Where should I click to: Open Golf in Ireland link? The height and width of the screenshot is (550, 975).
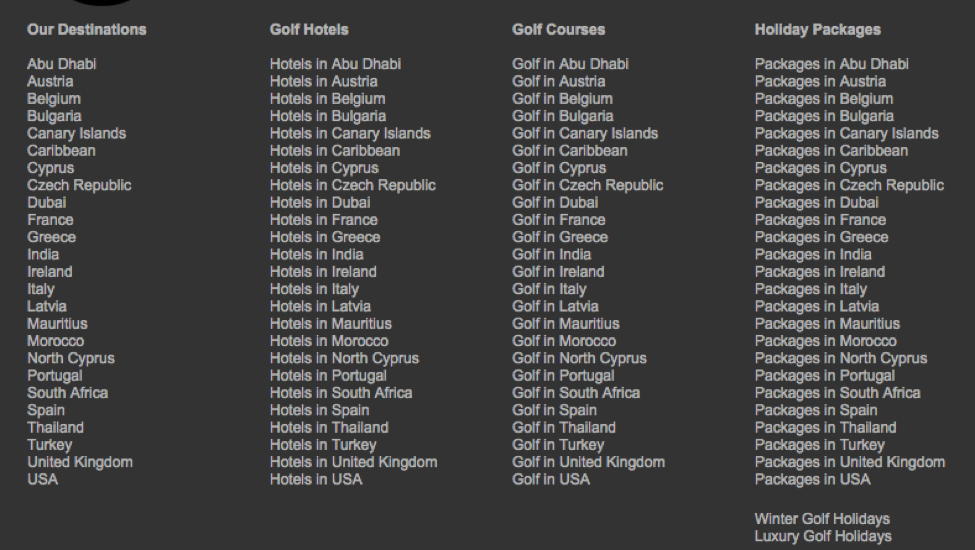[558, 272]
